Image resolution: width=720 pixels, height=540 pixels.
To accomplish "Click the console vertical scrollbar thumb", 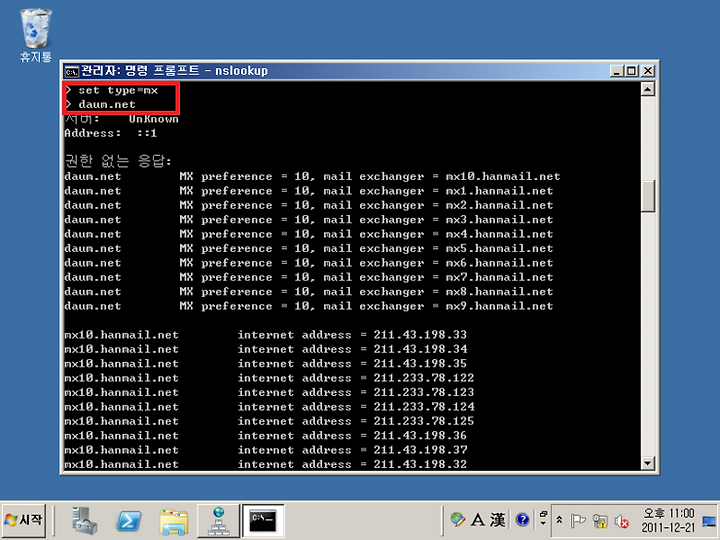I will 647,196.
